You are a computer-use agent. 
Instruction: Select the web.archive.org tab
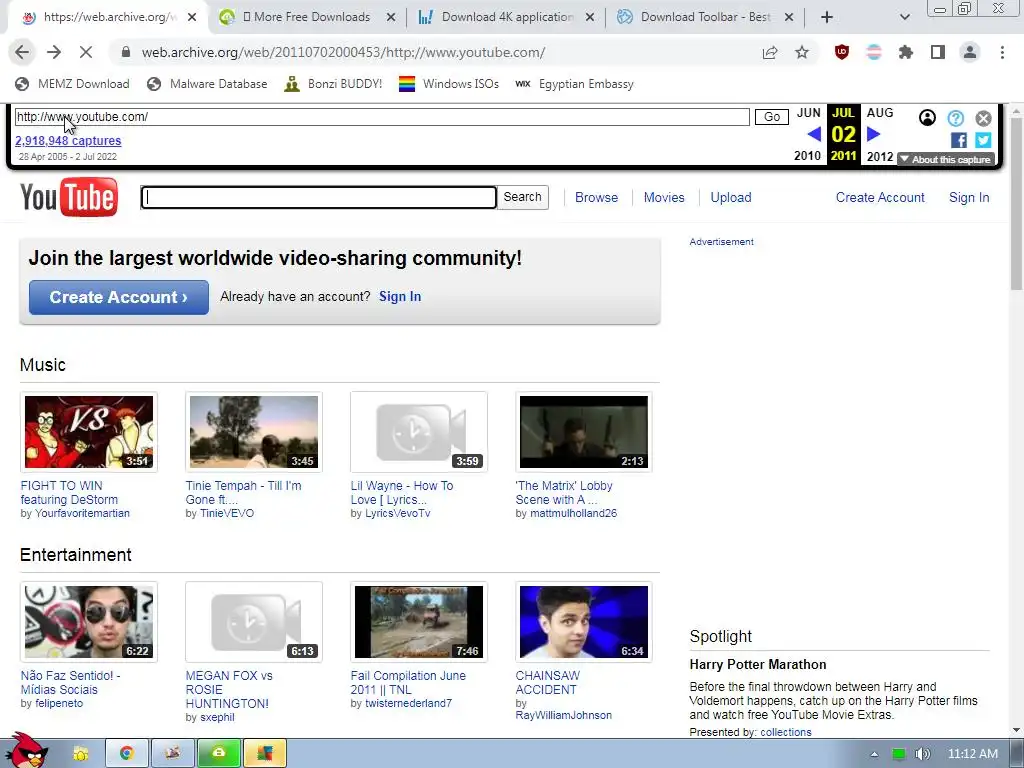pyautogui.click(x=108, y=17)
